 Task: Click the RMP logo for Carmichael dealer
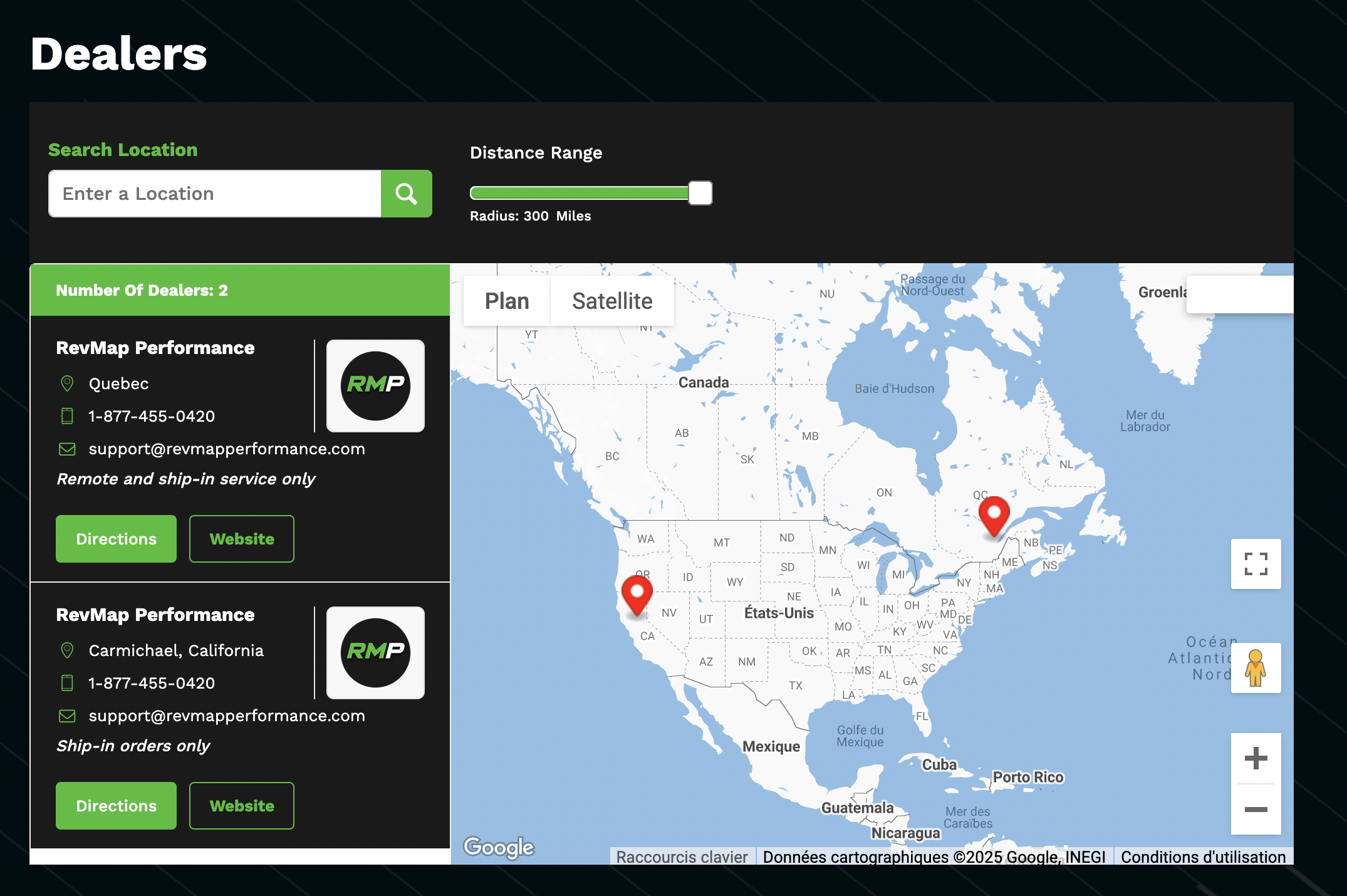pos(375,653)
